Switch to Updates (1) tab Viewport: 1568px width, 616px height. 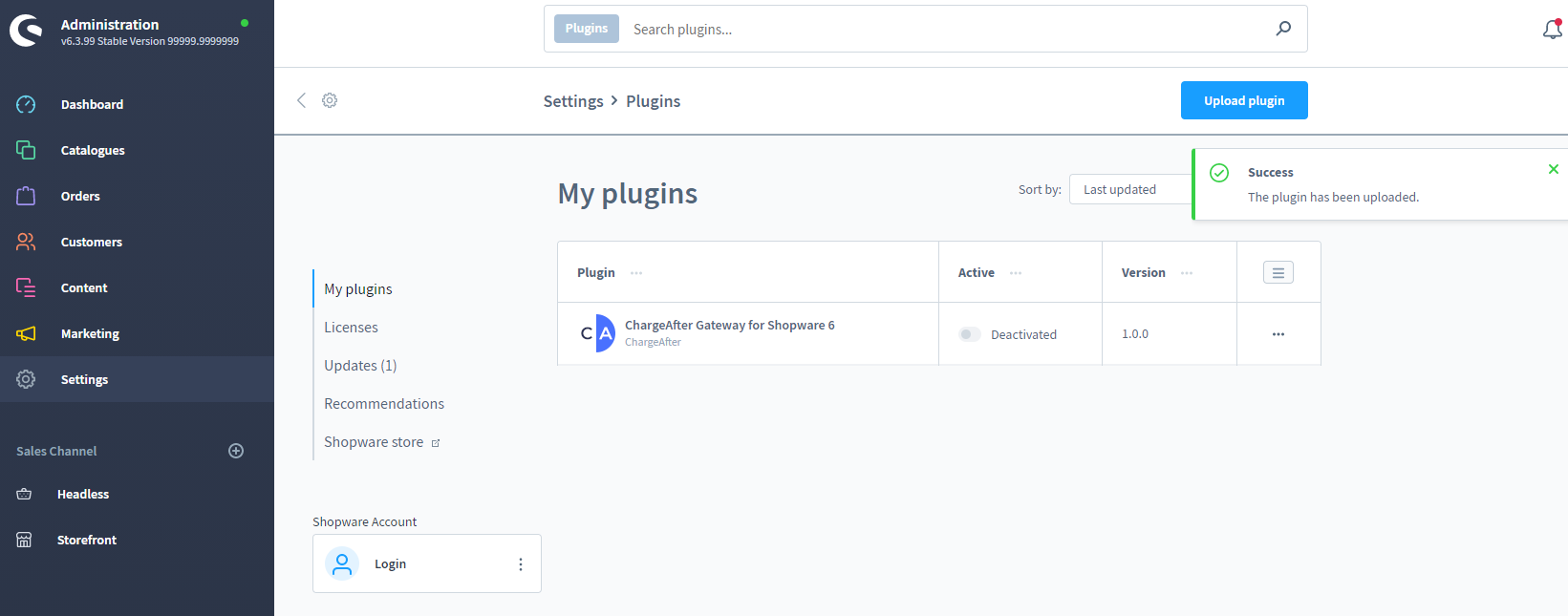[x=360, y=366]
